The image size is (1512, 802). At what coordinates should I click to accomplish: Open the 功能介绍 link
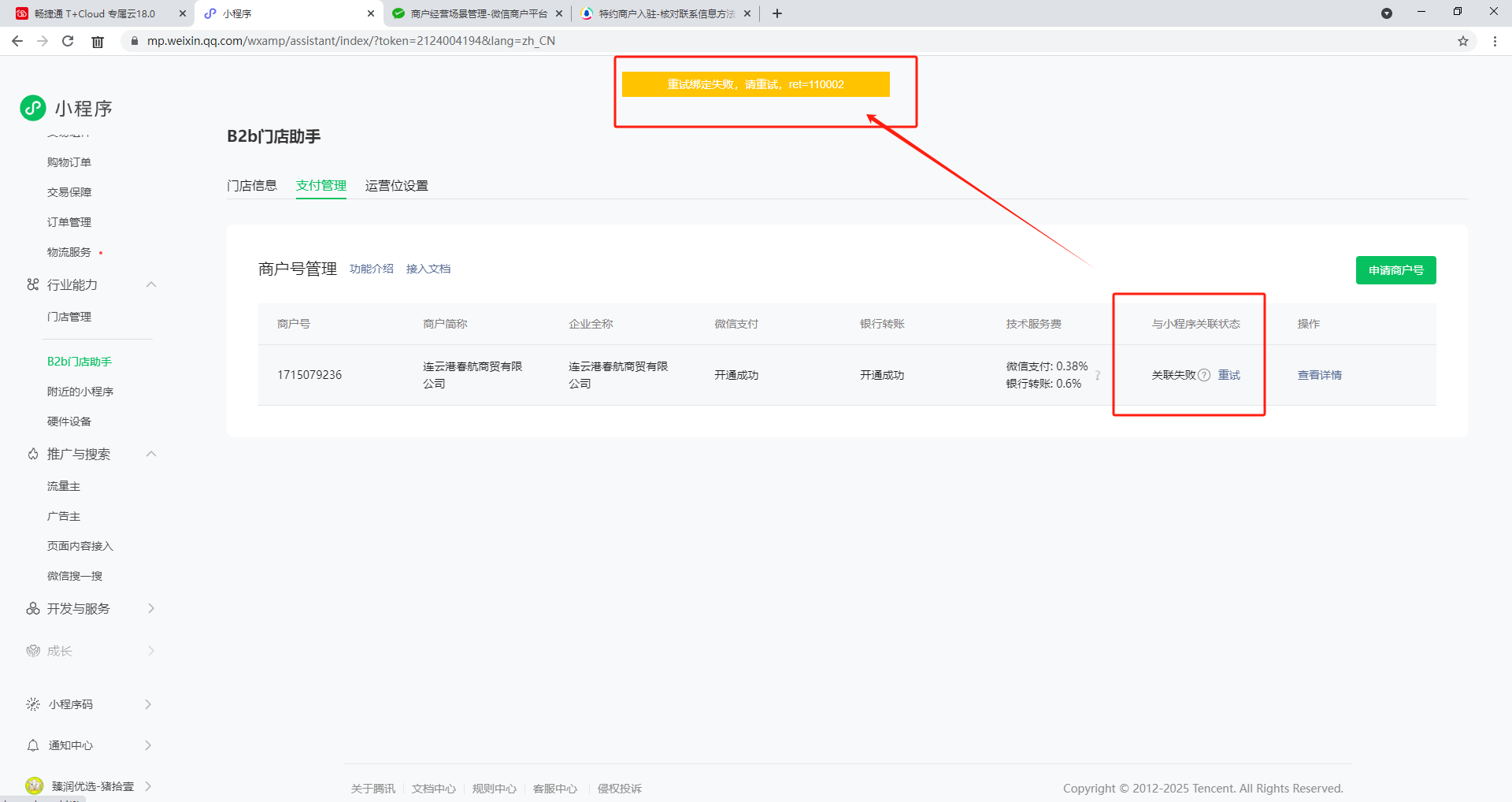pyautogui.click(x=372, y=269)
